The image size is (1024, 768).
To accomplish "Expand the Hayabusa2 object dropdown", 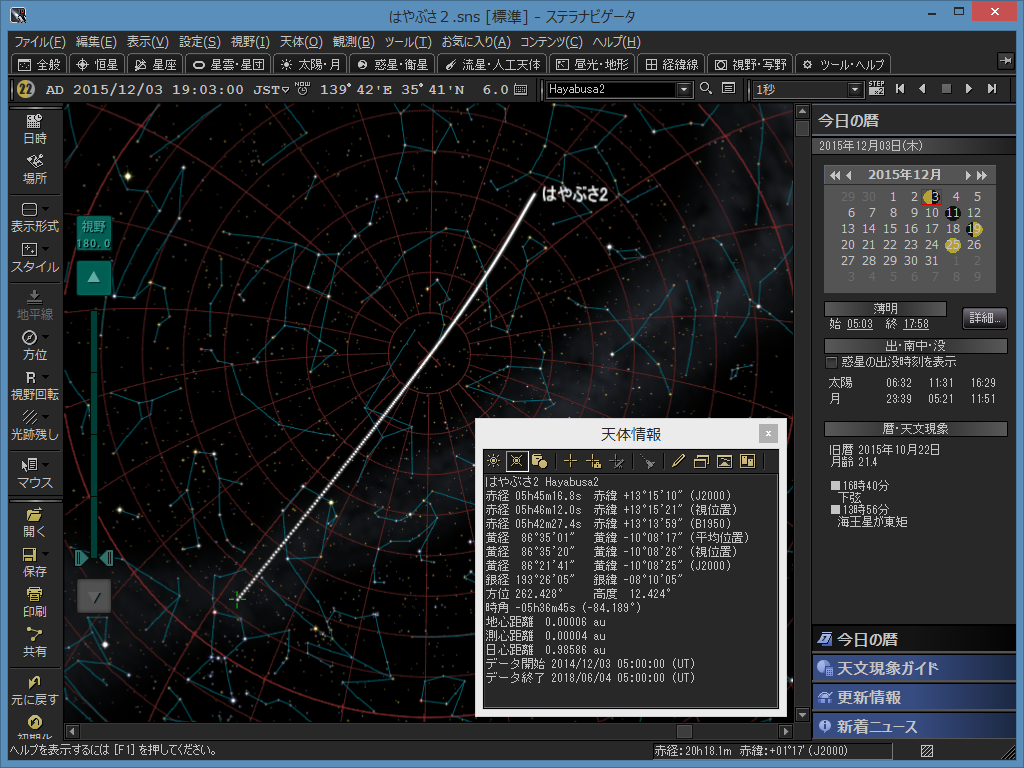I will 684,90.
